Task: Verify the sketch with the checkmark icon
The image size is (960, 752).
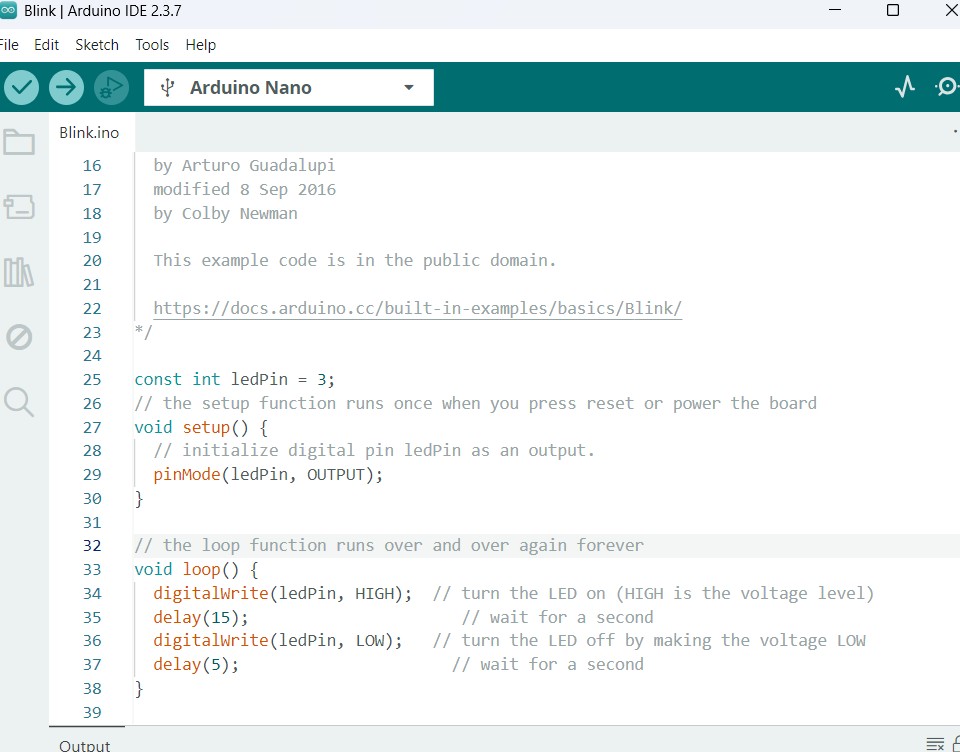Action: click(21, 87)
